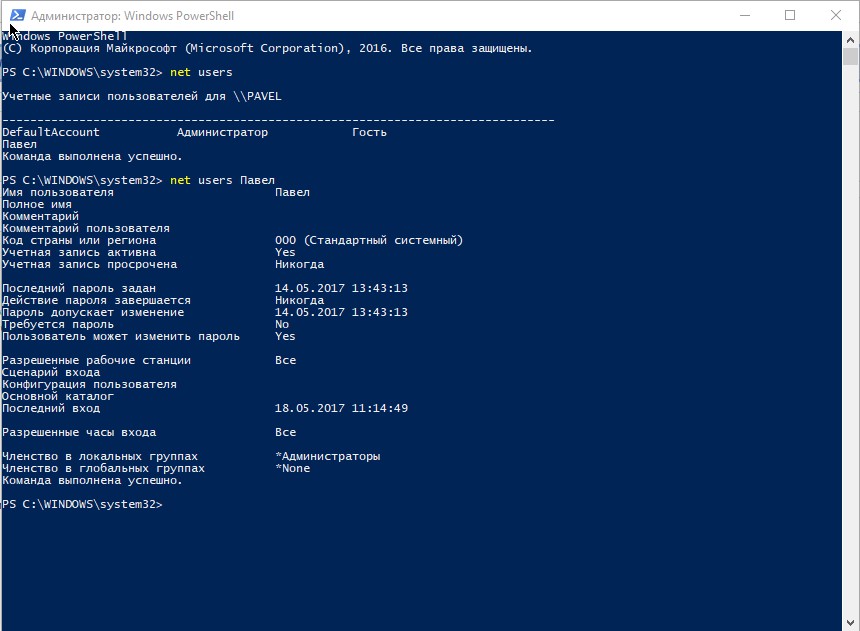The width and height of the screenshot is (860, 631).
Task: Click the empty prompt on the last line
Action: point(82,504)
